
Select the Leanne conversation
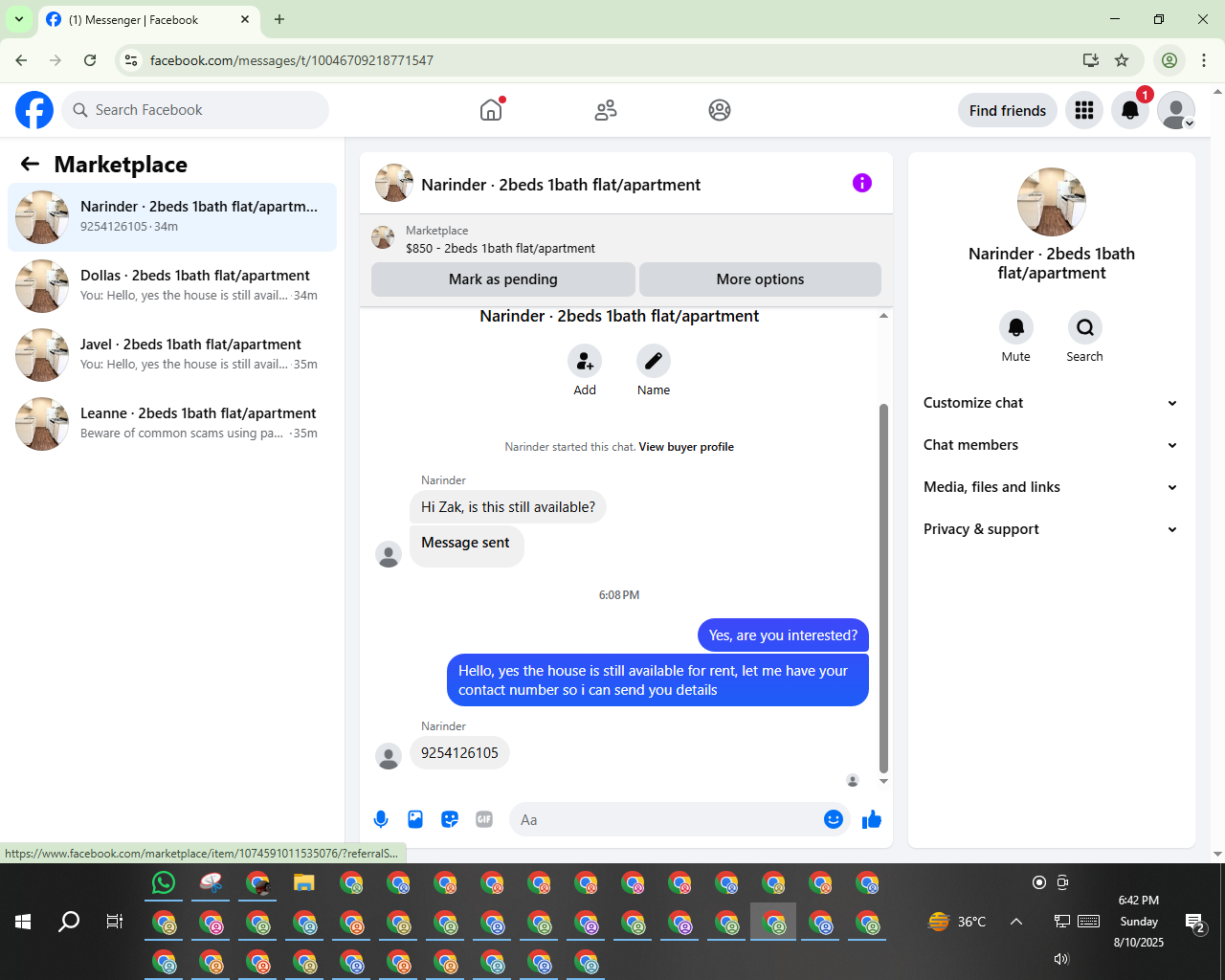172,424
